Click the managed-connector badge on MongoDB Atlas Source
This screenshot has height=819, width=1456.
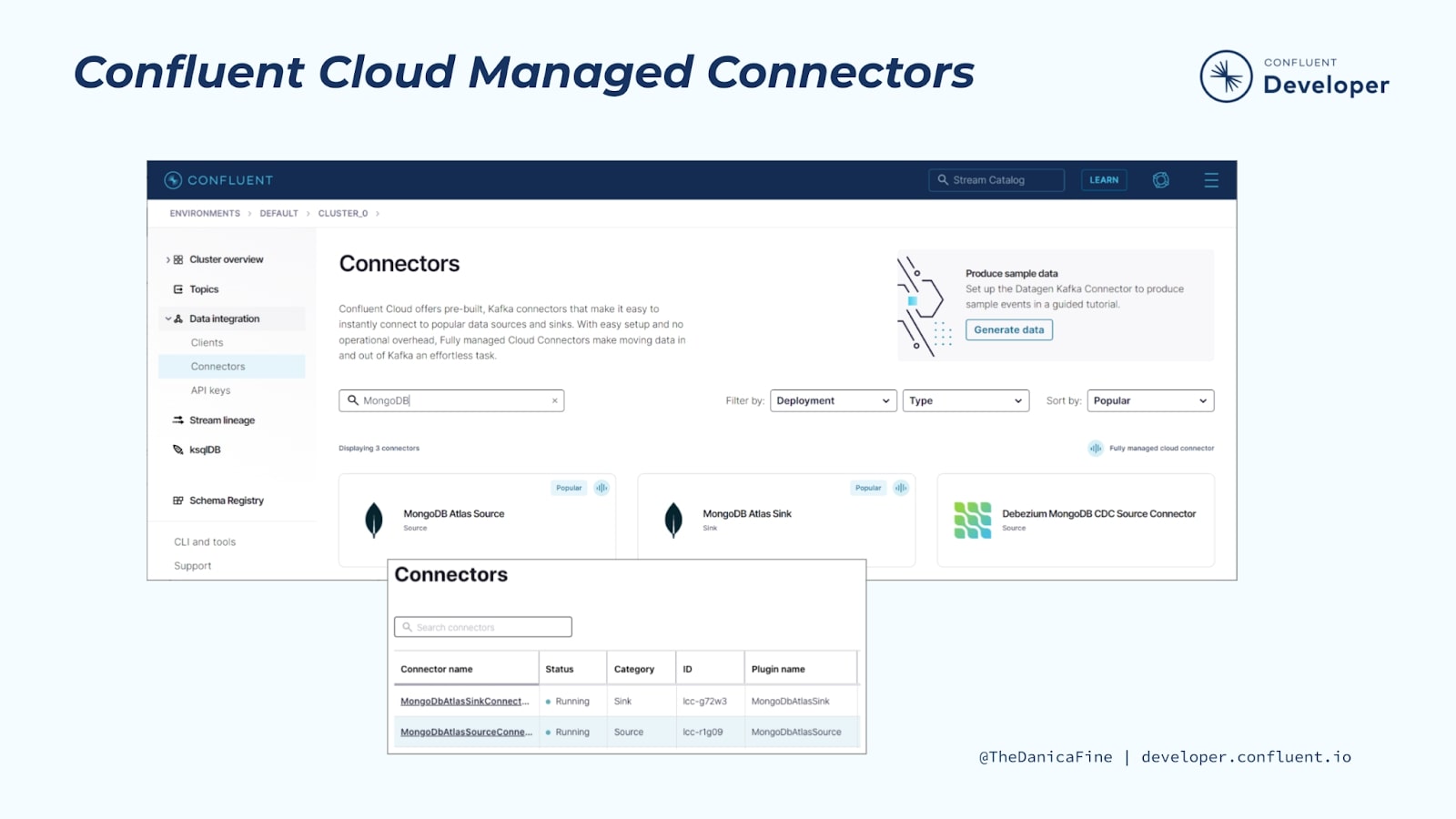click(x=602, y=488)
